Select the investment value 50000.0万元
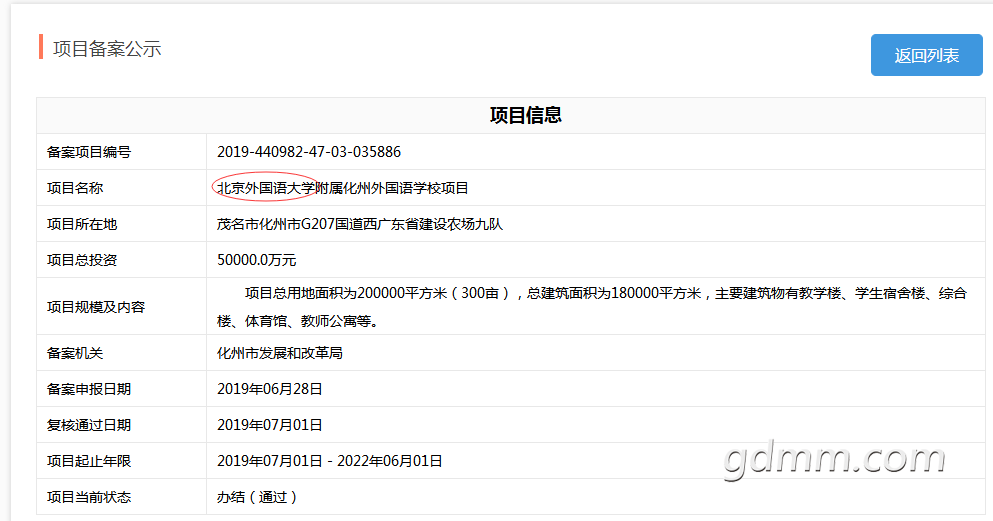This screenshot has width=993, height=521. (256, 260)
